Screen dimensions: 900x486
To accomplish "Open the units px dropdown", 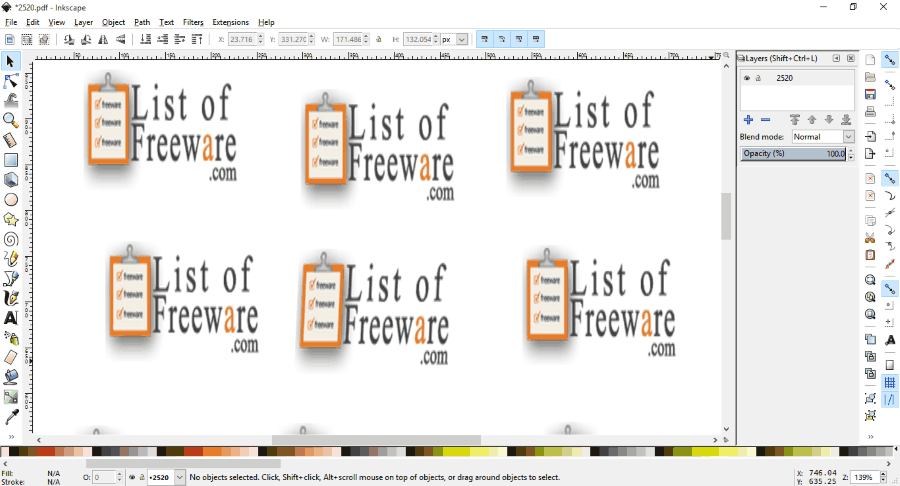I will (461, 39).
